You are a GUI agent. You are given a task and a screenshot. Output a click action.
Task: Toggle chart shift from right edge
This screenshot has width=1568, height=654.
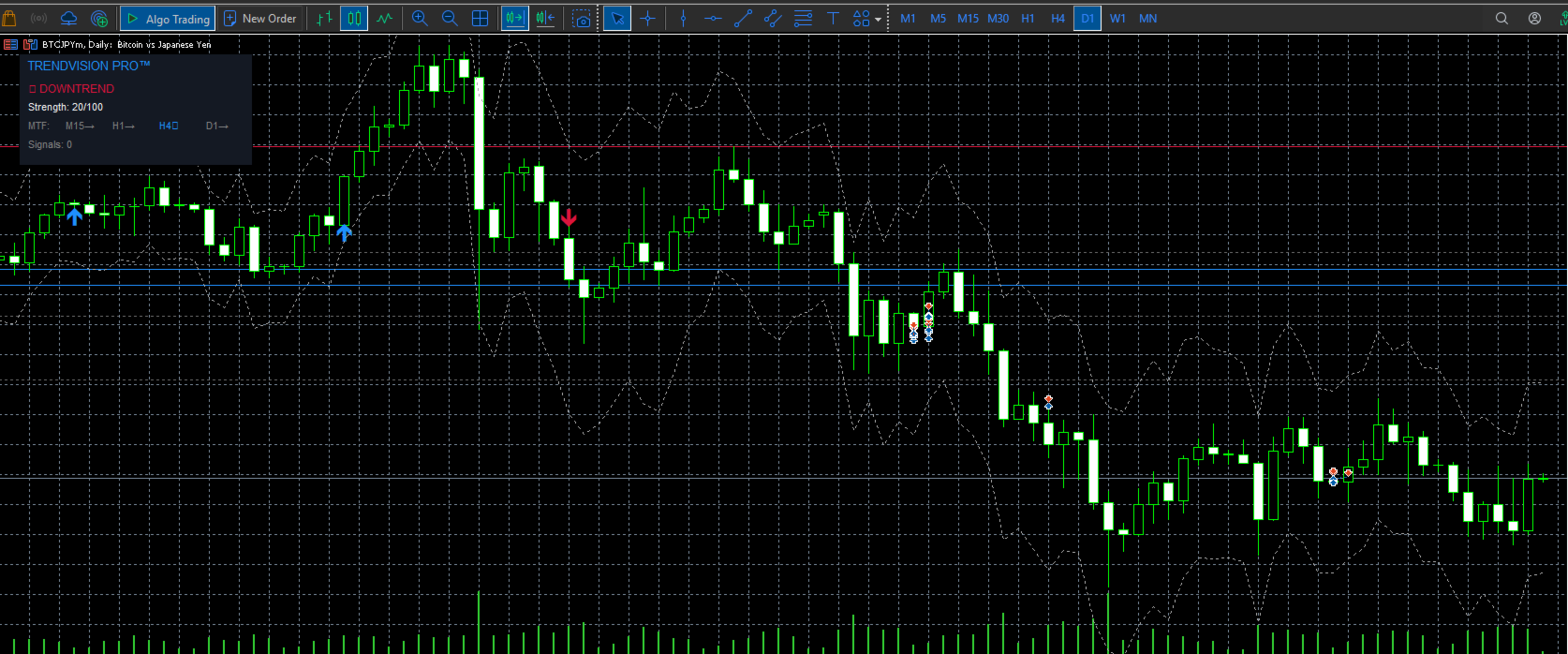[545, 18]
